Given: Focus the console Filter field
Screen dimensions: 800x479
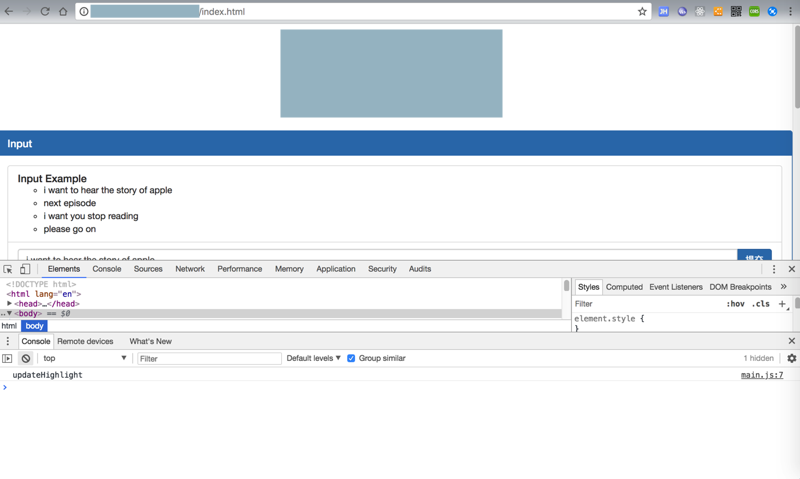Looking at the screenshot, I should [209, 359].
